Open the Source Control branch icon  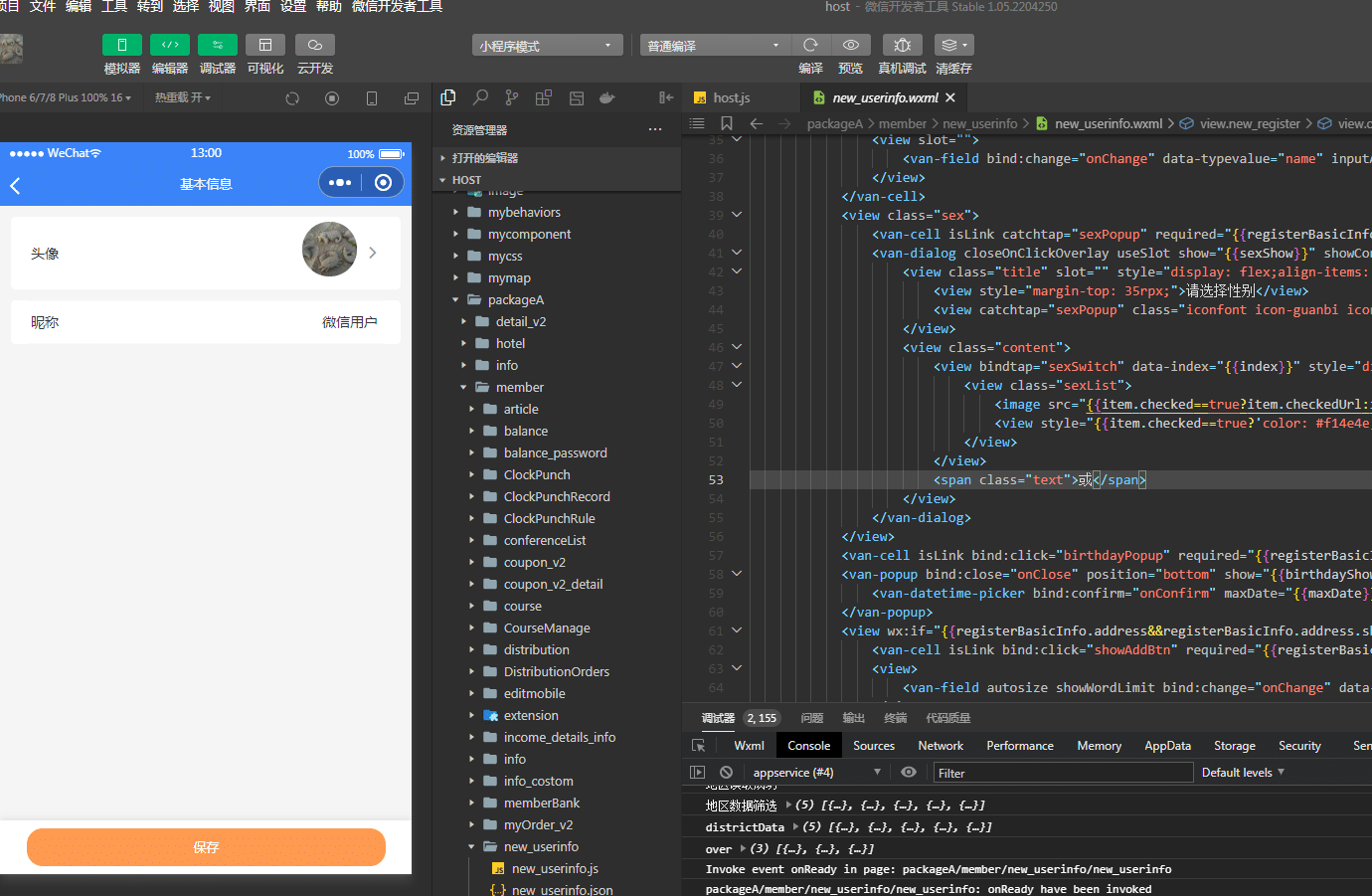click(x=511, y=97)
